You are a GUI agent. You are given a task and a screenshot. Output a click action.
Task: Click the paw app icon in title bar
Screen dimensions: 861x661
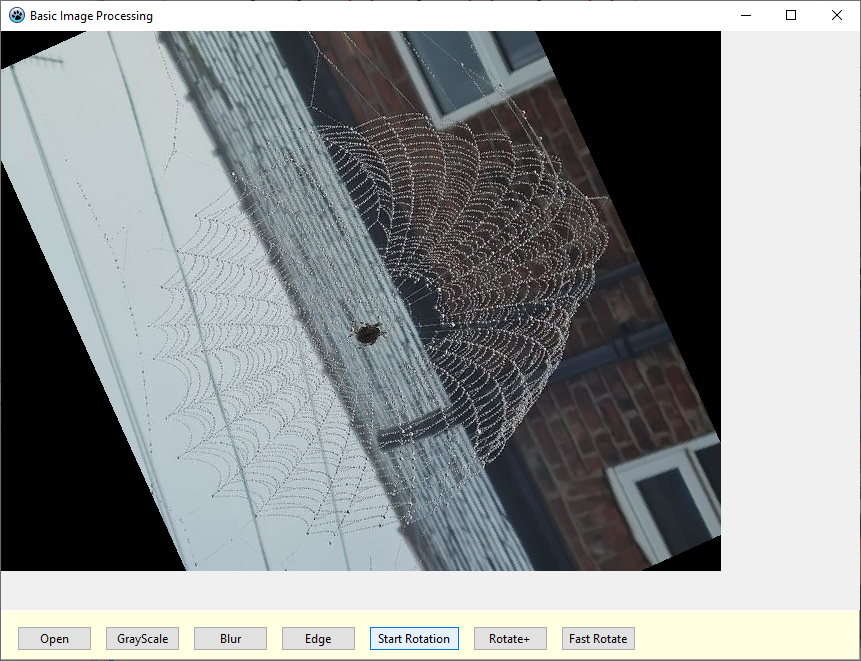click(x=17, y=15)
